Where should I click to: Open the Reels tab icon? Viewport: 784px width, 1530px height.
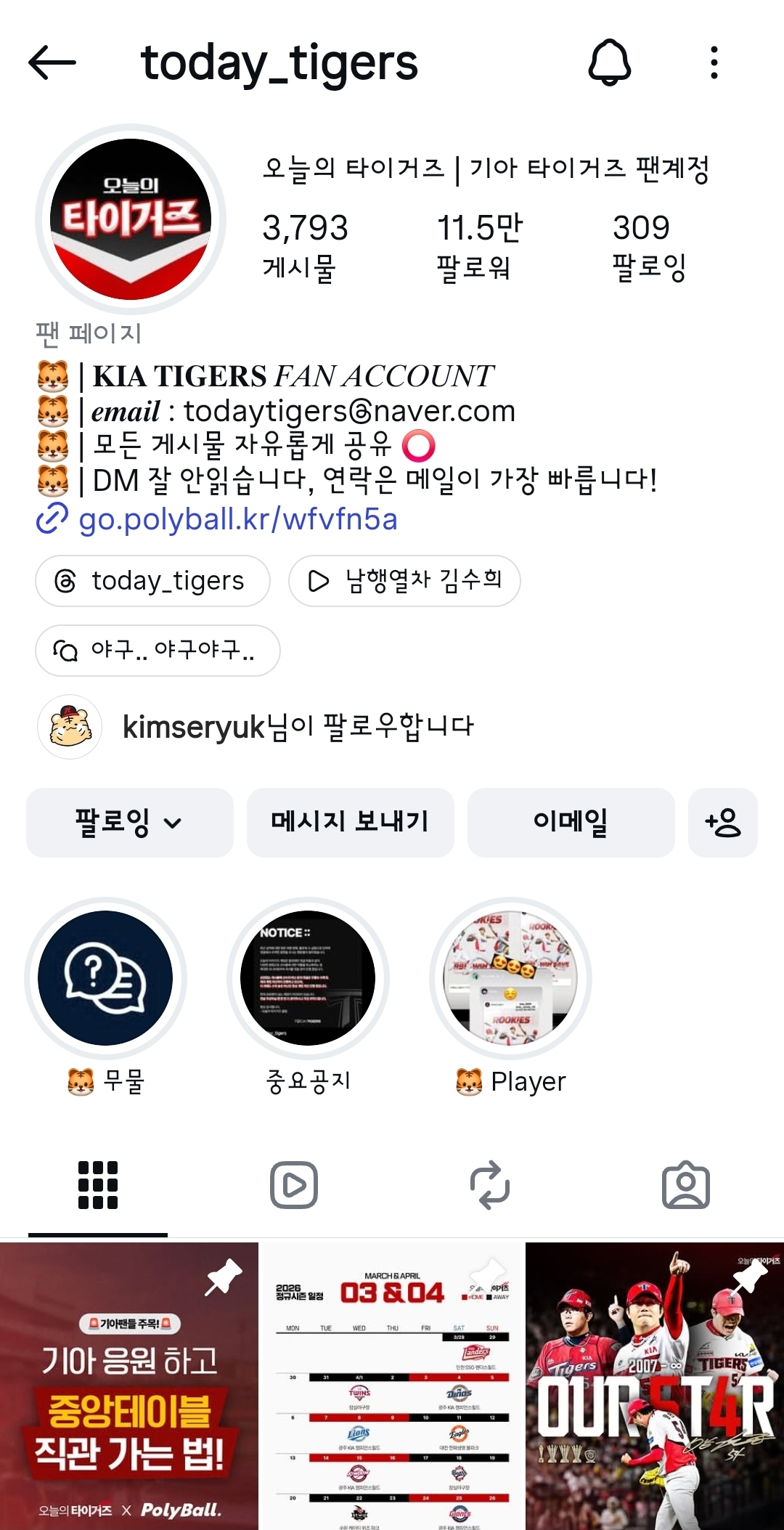(x=294, y=1185)
